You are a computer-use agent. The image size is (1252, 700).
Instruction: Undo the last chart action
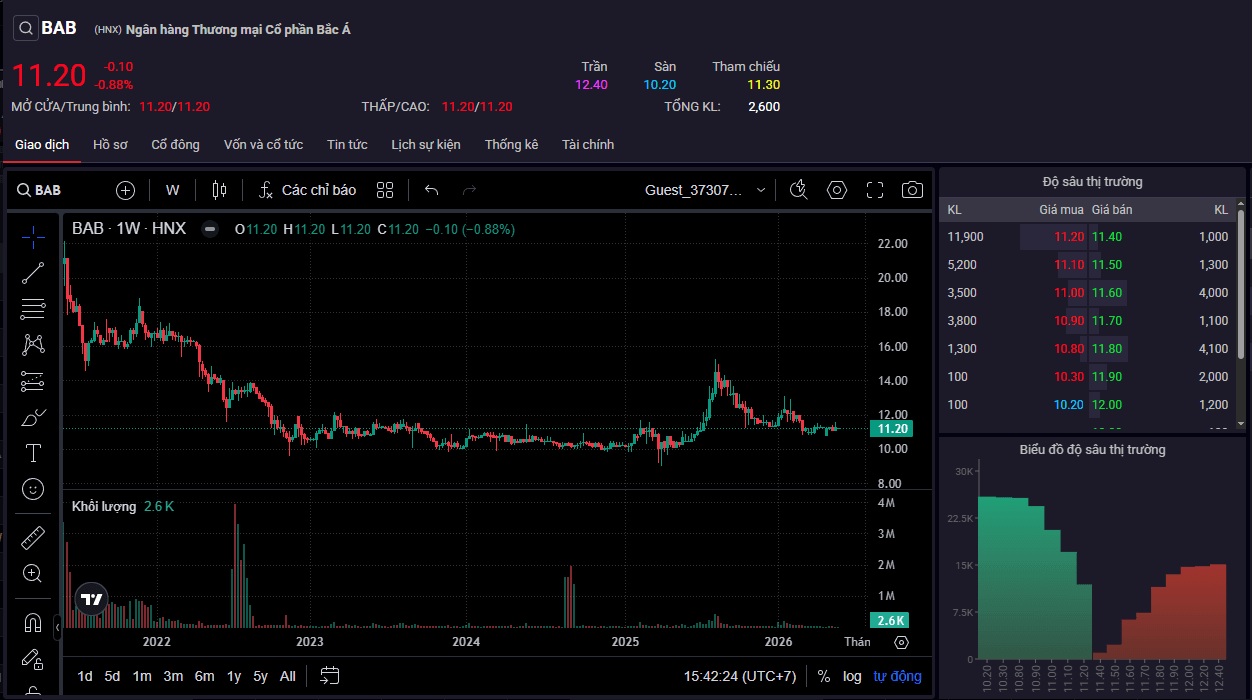pos(432,190)
